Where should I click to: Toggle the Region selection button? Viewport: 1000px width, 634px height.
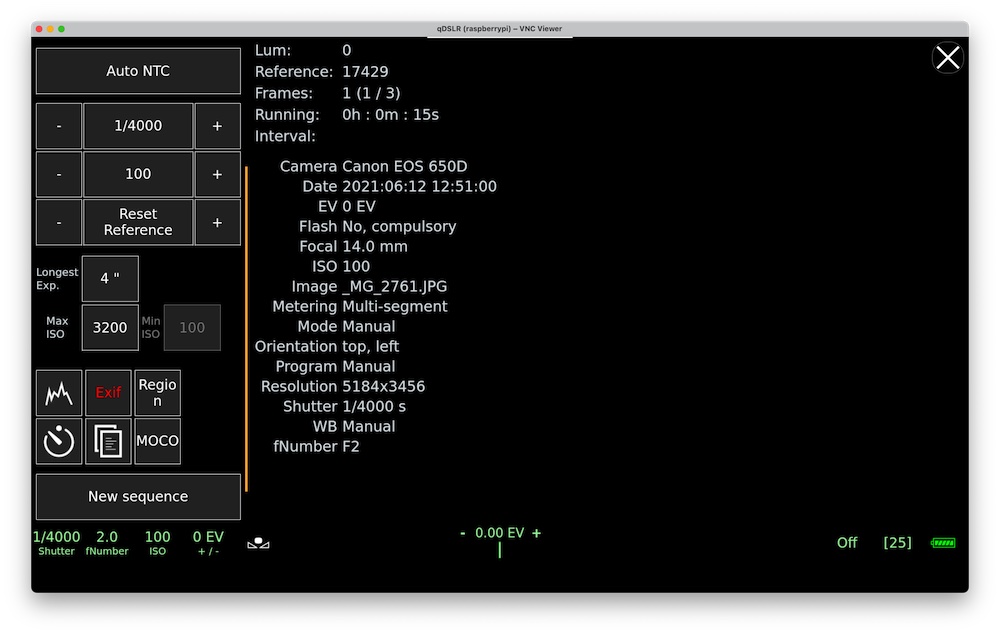[157, 393]
